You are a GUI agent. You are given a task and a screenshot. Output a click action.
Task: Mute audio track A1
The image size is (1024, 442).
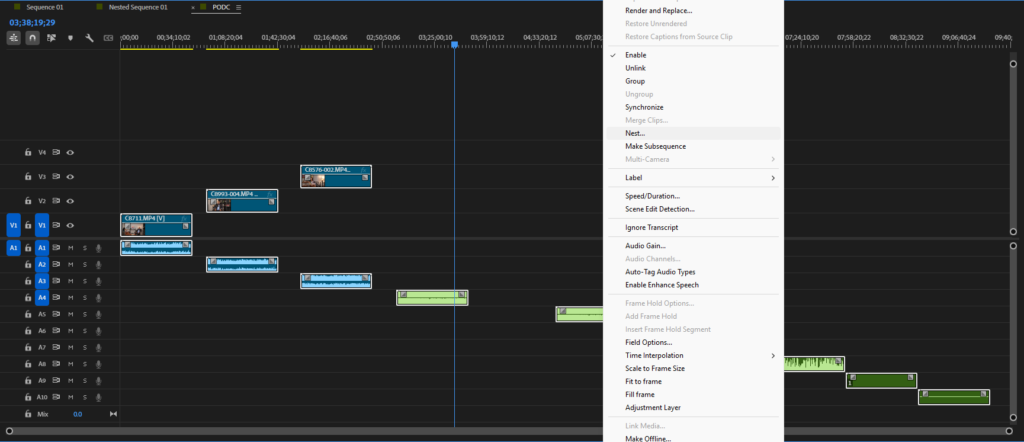tap(71, 247)
